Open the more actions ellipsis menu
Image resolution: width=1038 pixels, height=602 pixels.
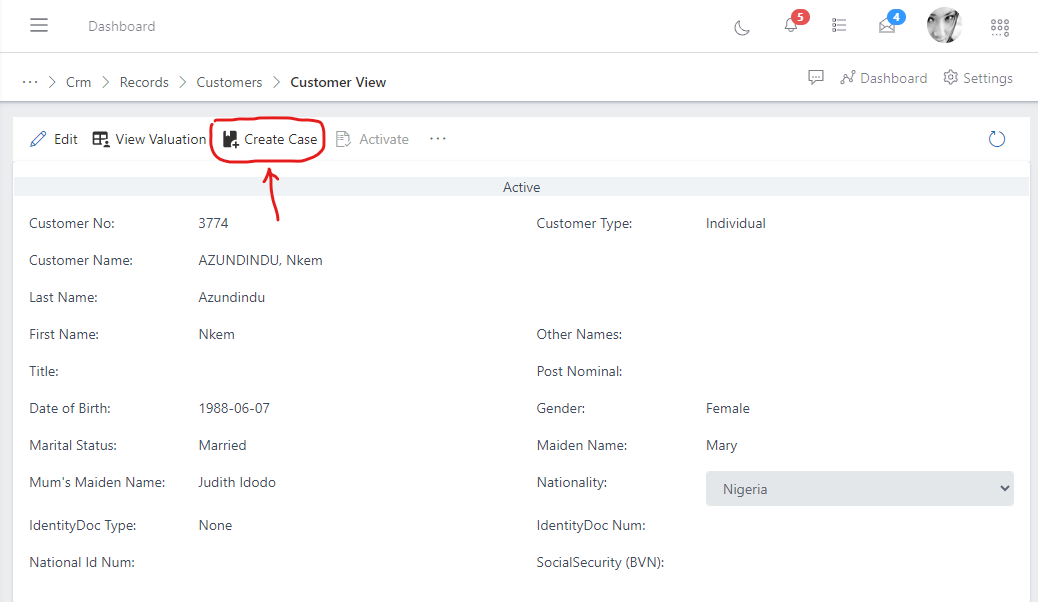[x=437, y=139]
